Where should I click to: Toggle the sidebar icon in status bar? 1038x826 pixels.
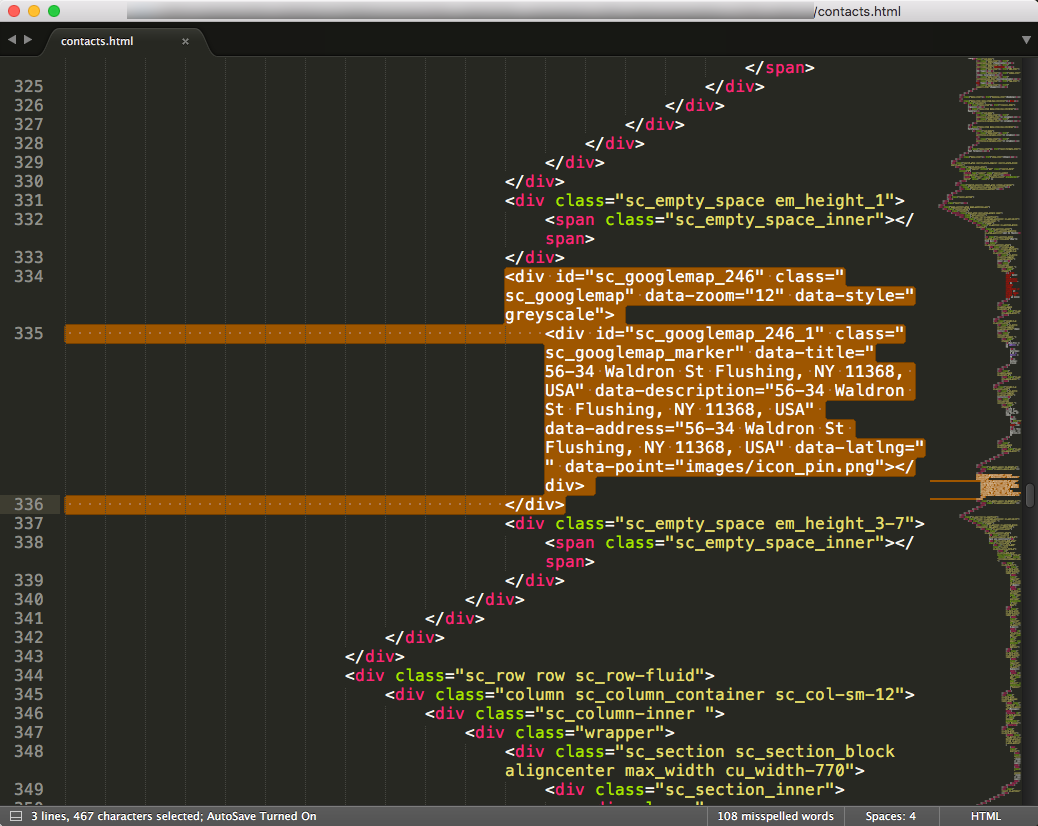pyautogui.click(x=15, y=816)
